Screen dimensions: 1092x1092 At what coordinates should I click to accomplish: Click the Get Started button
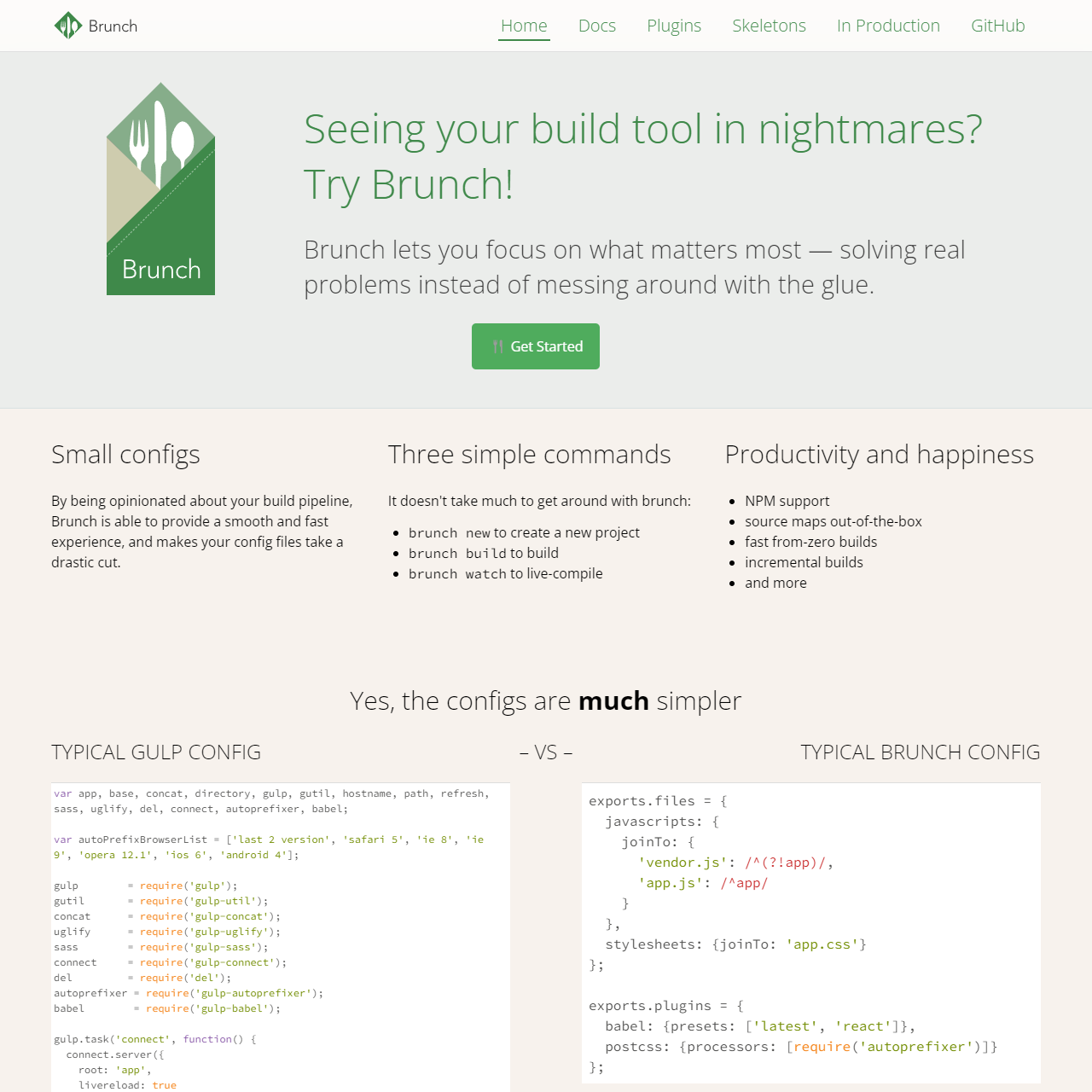(536, 346)
